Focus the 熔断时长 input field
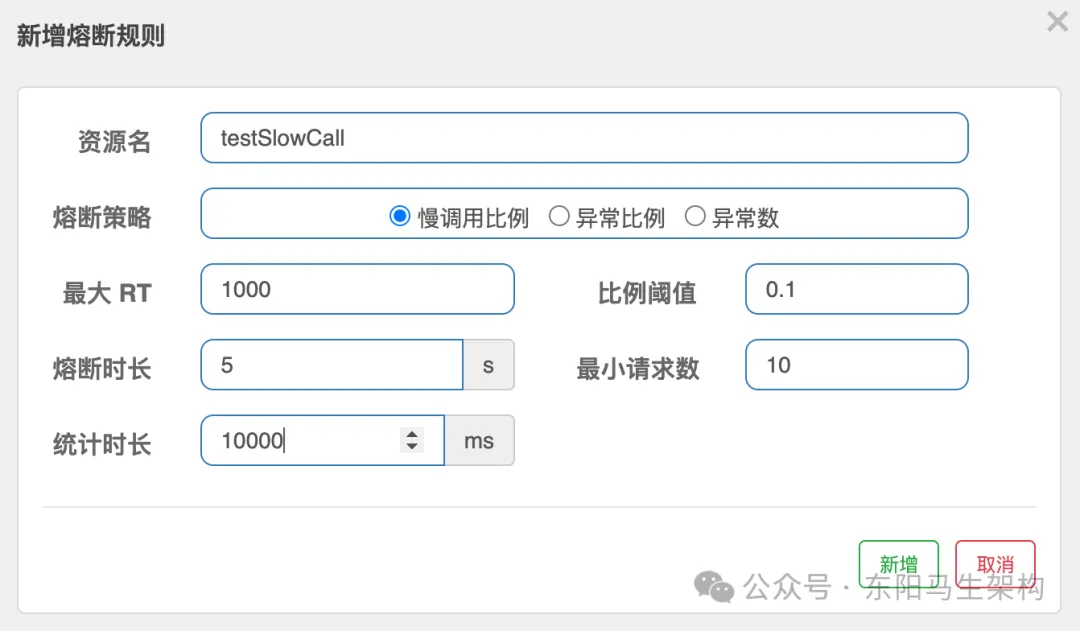This screenshot has width=1080, height=631. [331, 365]
